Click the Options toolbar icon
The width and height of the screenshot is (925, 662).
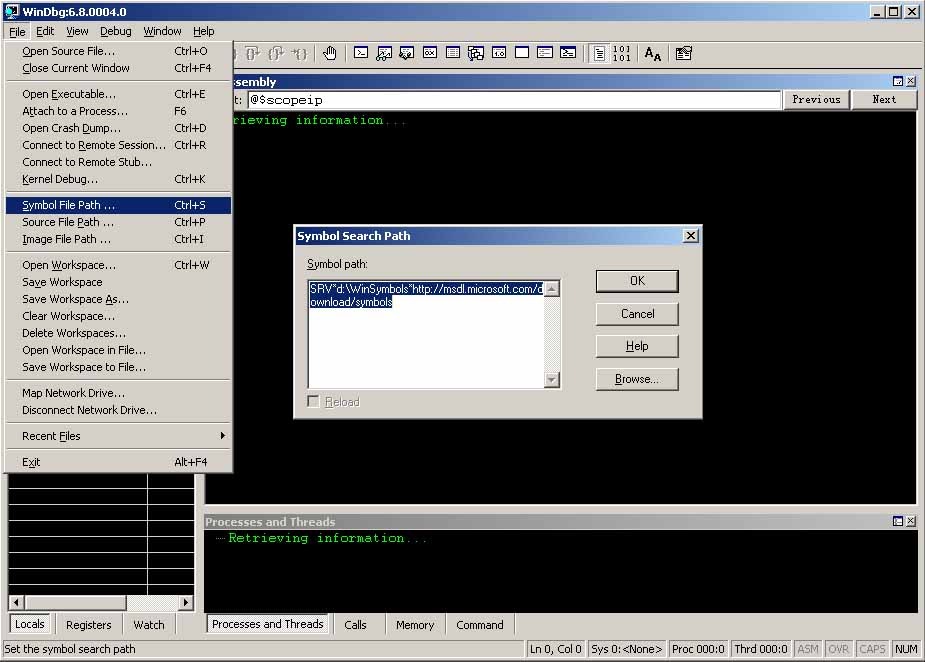[x=684, y=54]
